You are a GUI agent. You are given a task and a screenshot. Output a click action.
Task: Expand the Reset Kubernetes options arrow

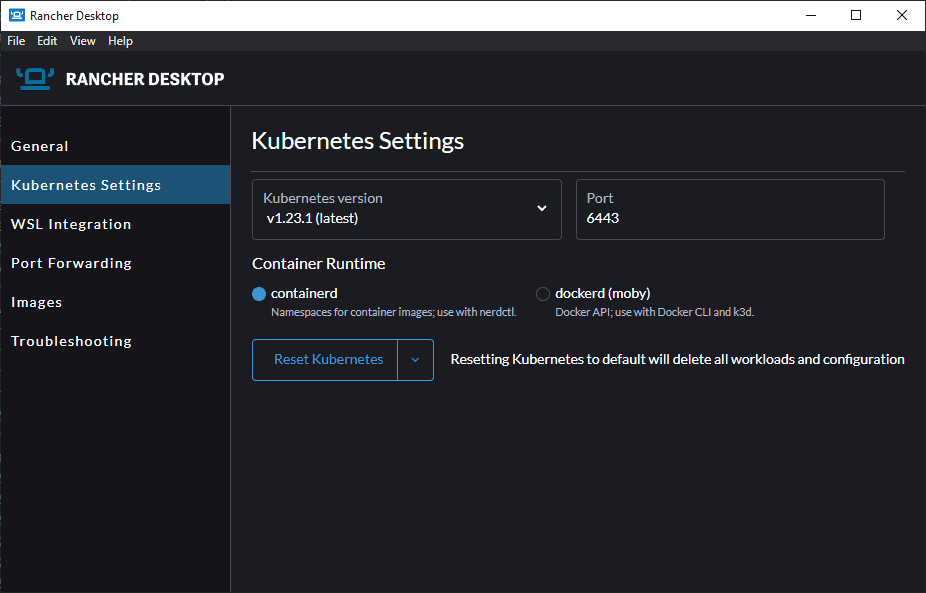pos(415,360)
